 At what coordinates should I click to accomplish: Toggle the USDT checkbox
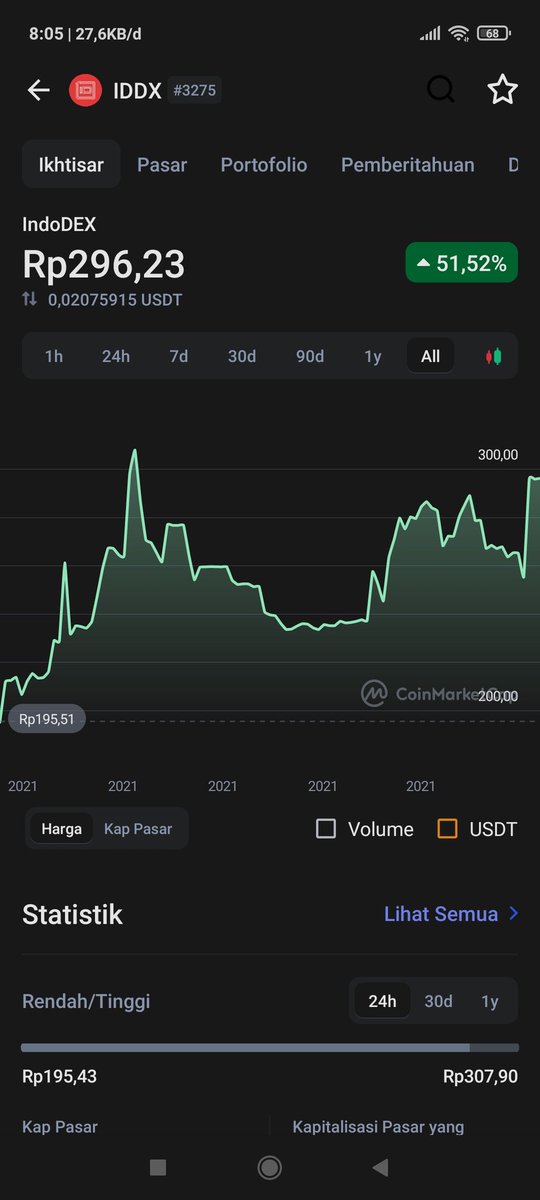[448, 829]
